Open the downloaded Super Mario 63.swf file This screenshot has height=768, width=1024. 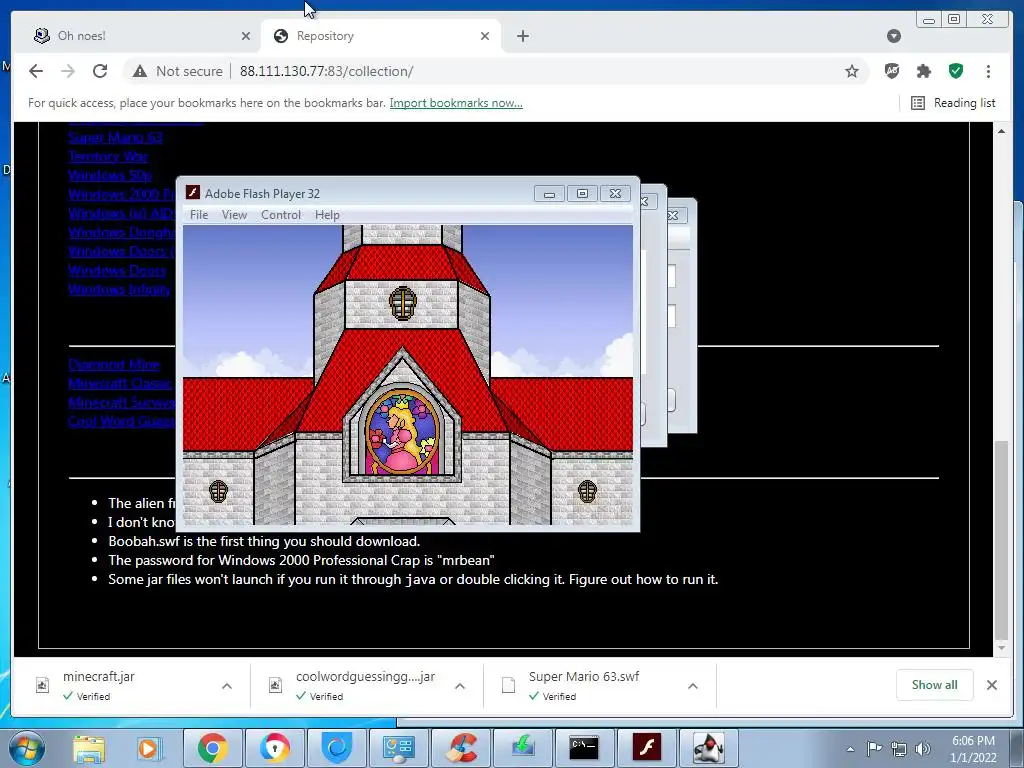(583, 677)
